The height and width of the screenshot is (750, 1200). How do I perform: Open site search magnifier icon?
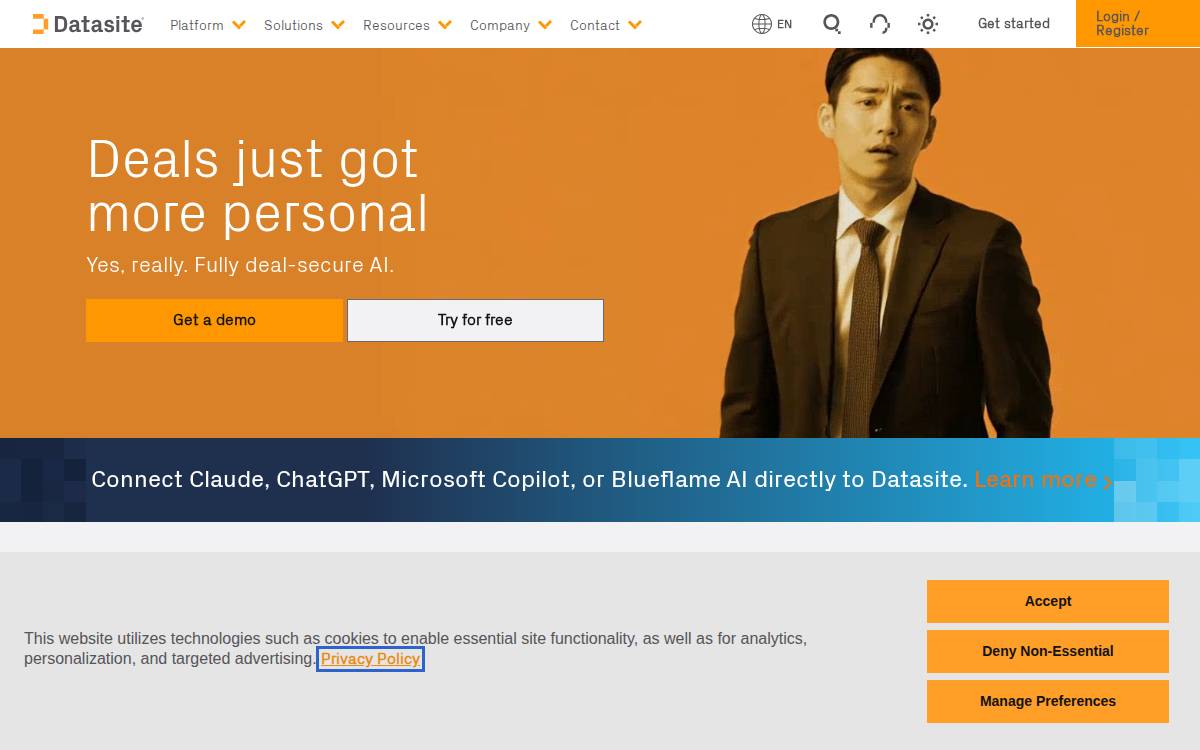point(832,24)
